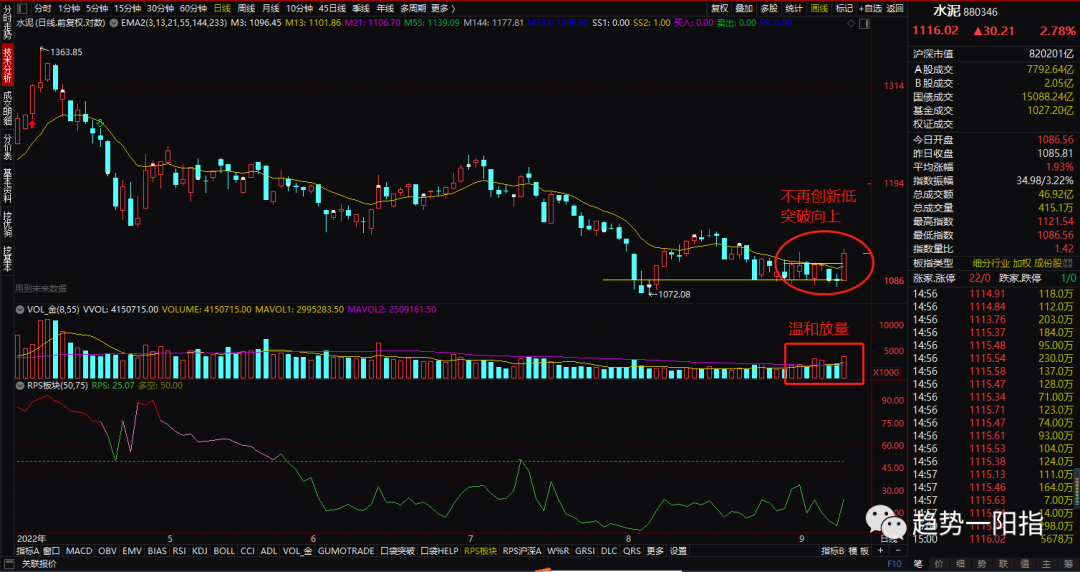Toggle the left panel layout icon
This screenshot has width=1080, height=572.
tap(23, 8)
